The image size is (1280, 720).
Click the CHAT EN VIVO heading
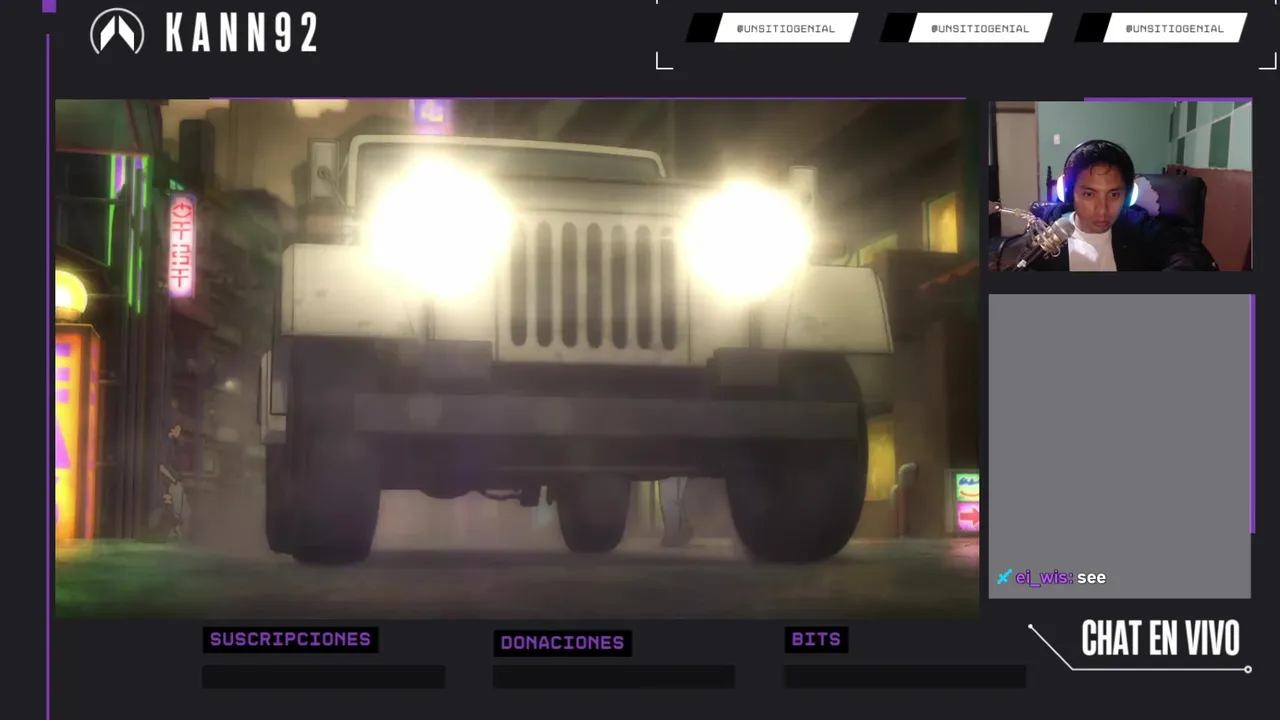1160,638
